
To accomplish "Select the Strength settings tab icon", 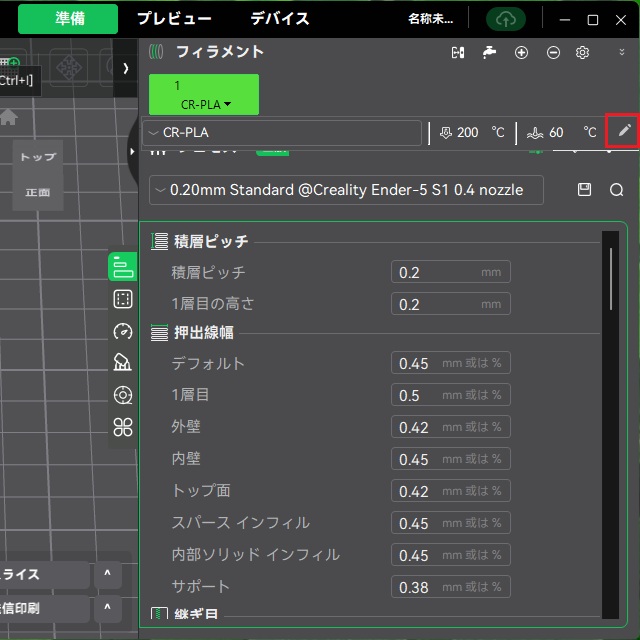I will click(x=123, y=298).
